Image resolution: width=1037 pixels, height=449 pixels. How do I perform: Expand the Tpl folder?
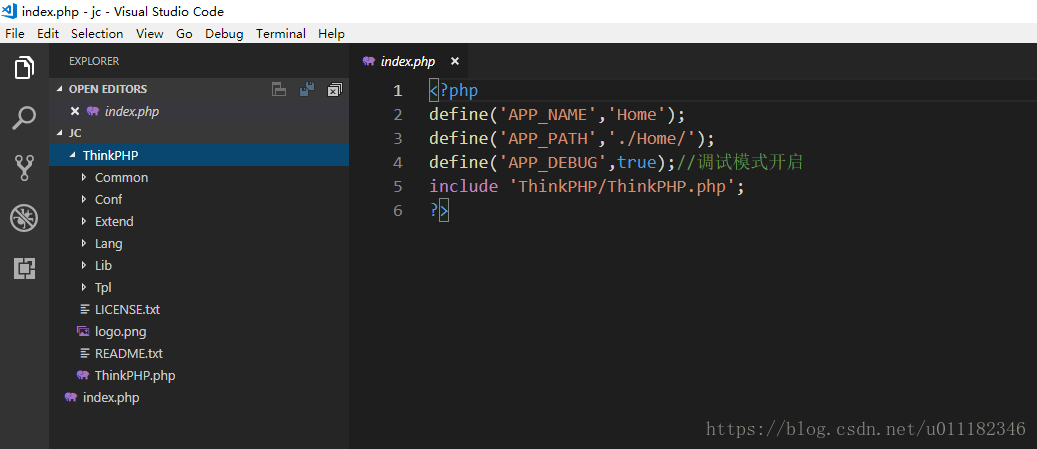pyautogui.click(x=84, y=287)
